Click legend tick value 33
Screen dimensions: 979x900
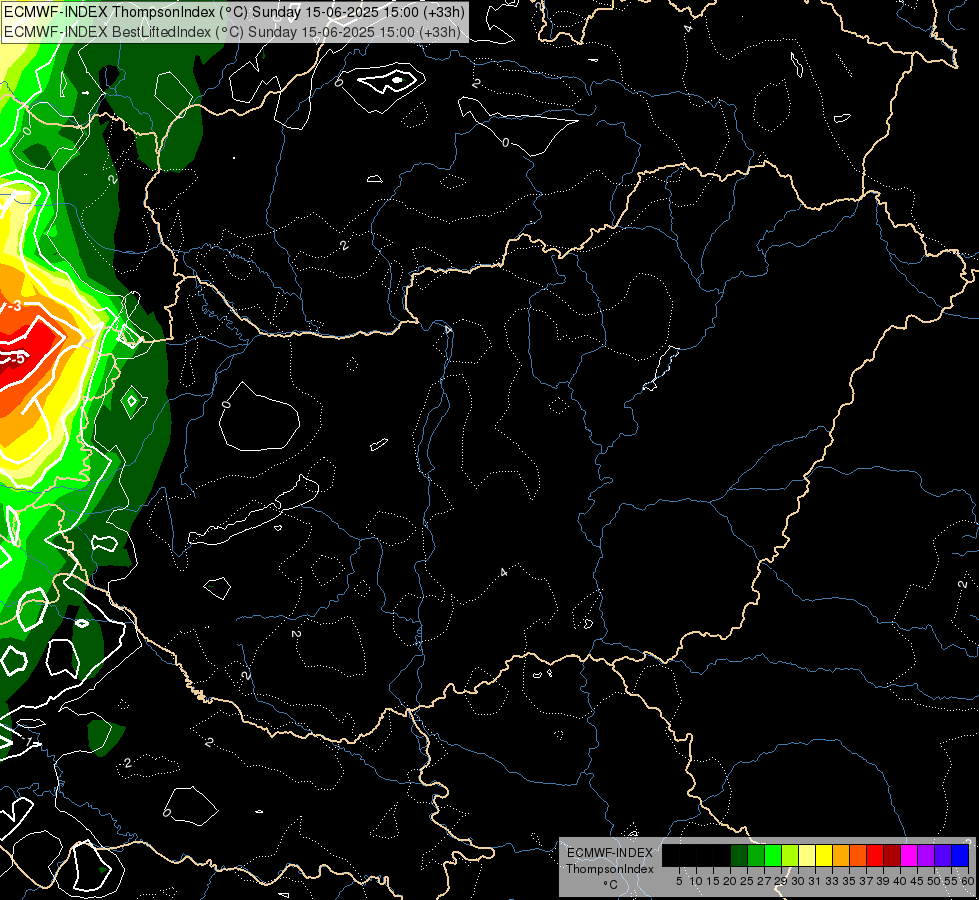[x=832, y=881]
